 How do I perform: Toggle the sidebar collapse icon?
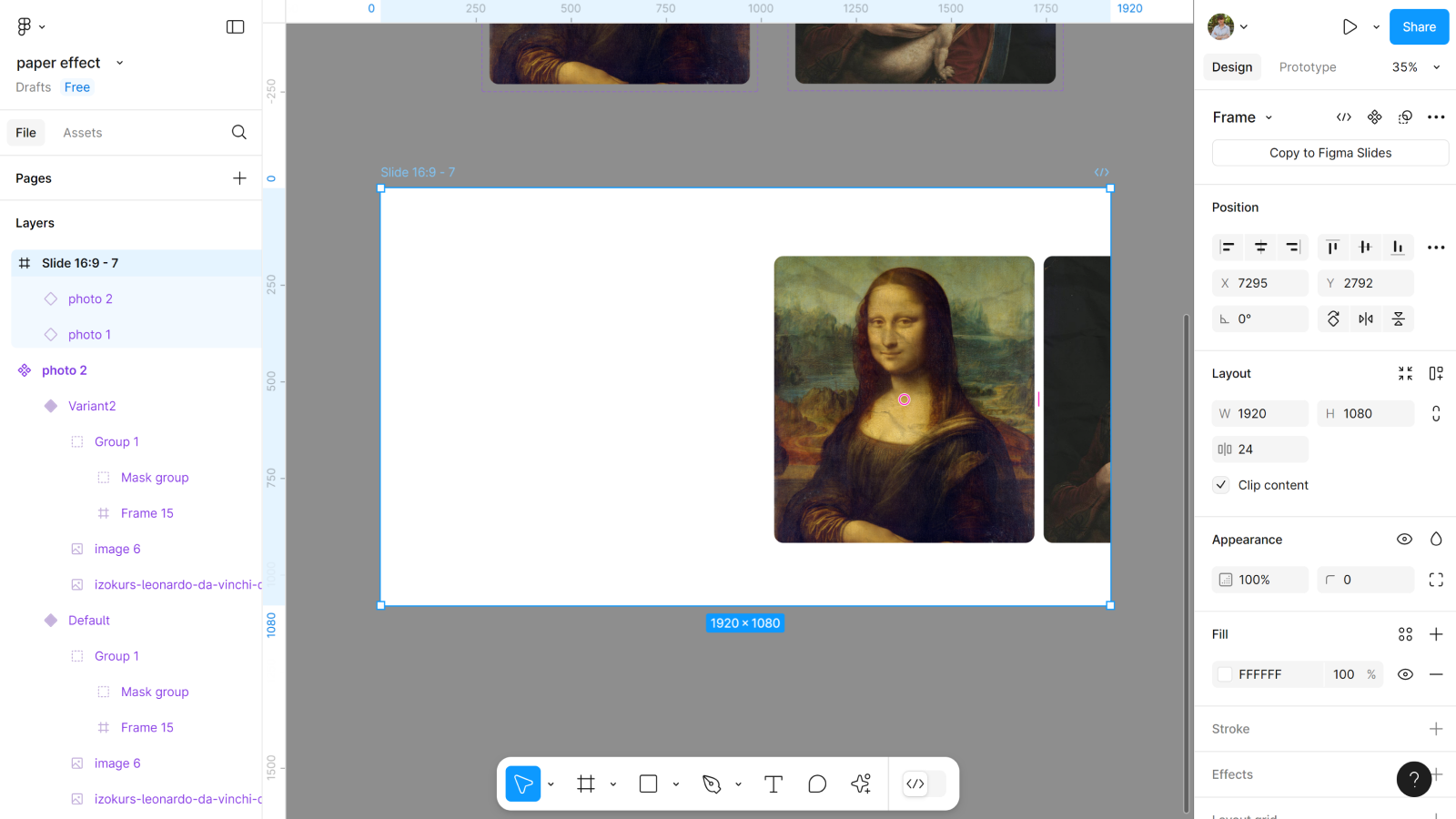tap(236, 27)
